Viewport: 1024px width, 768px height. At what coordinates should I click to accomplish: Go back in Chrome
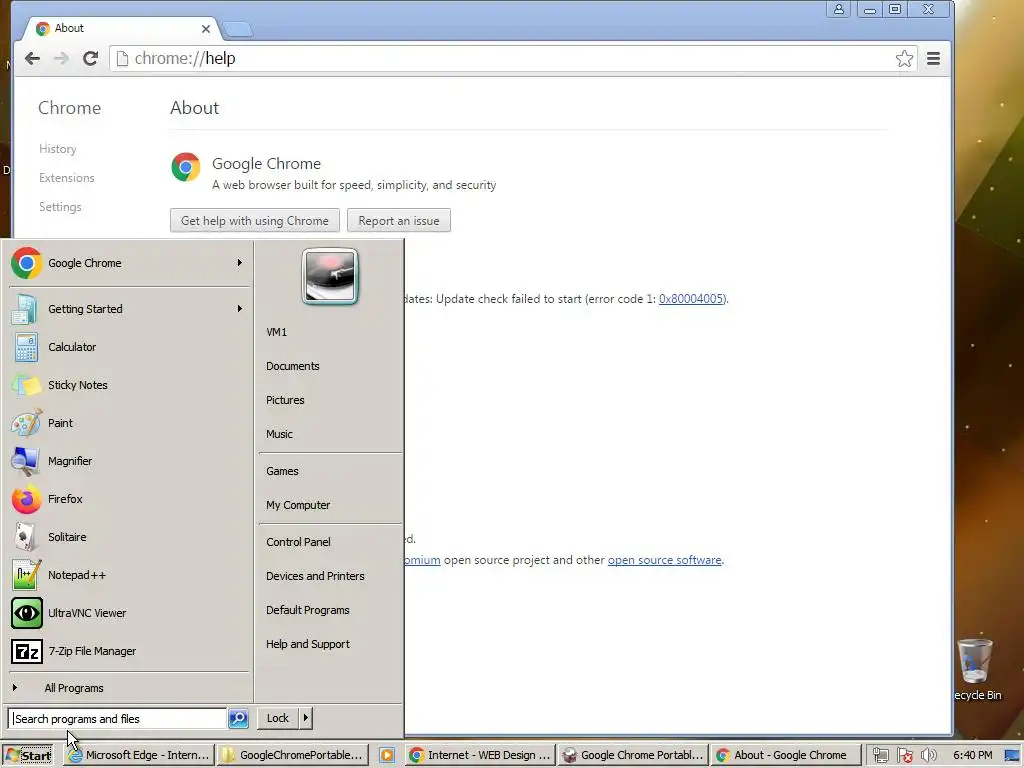point(32,59)
